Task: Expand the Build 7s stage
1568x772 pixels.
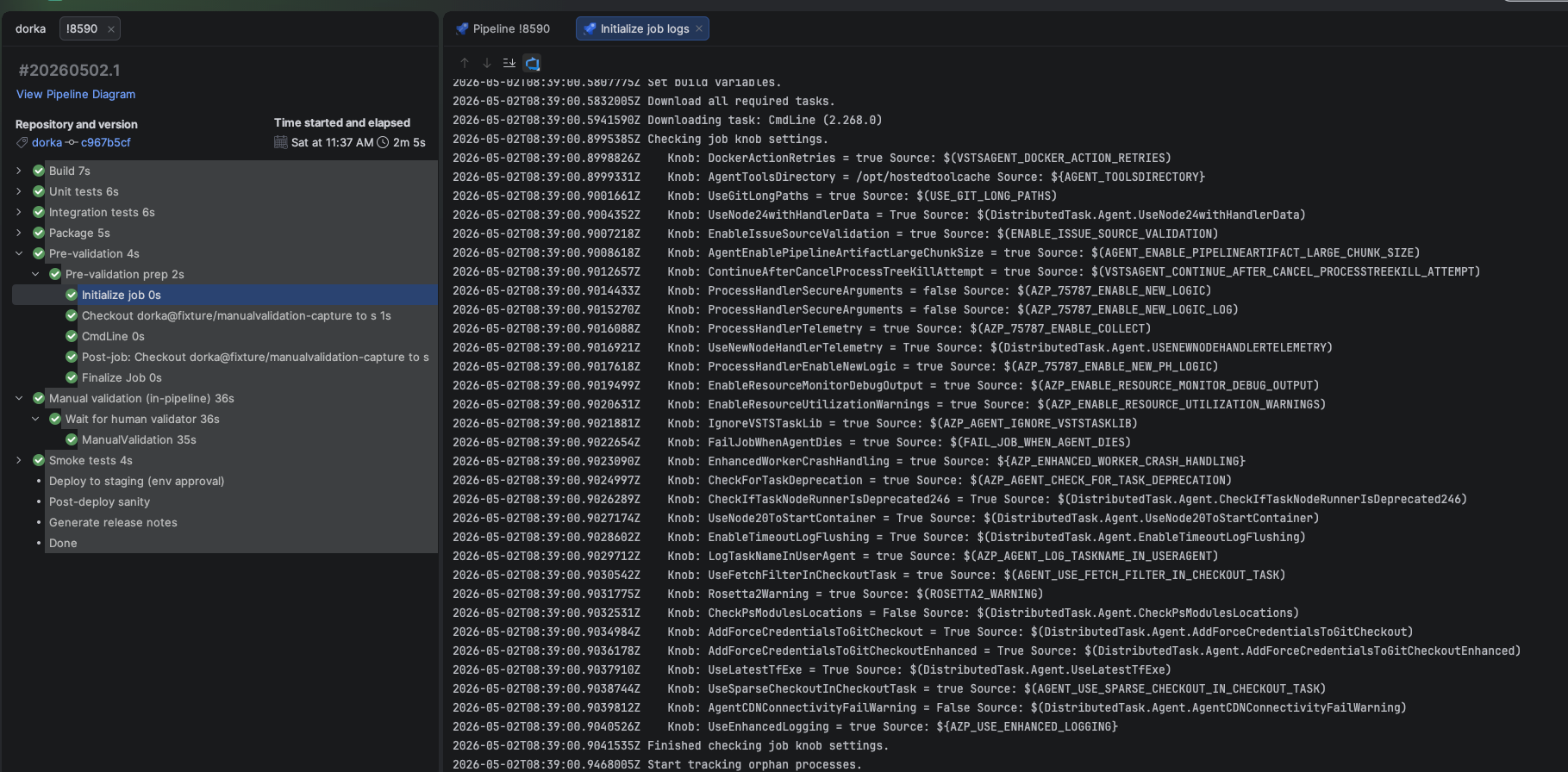Action: pyautogui.click(x=19, y=171)
